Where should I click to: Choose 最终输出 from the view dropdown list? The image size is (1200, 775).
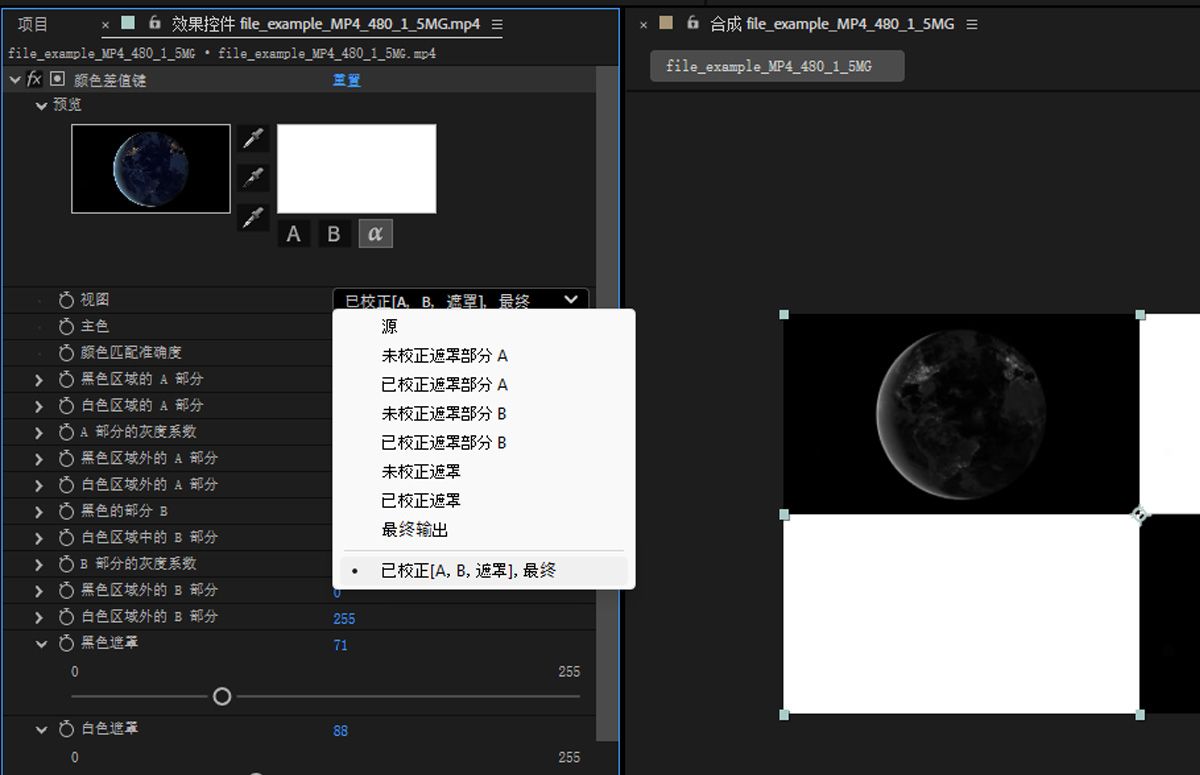(x=413, y=530)
